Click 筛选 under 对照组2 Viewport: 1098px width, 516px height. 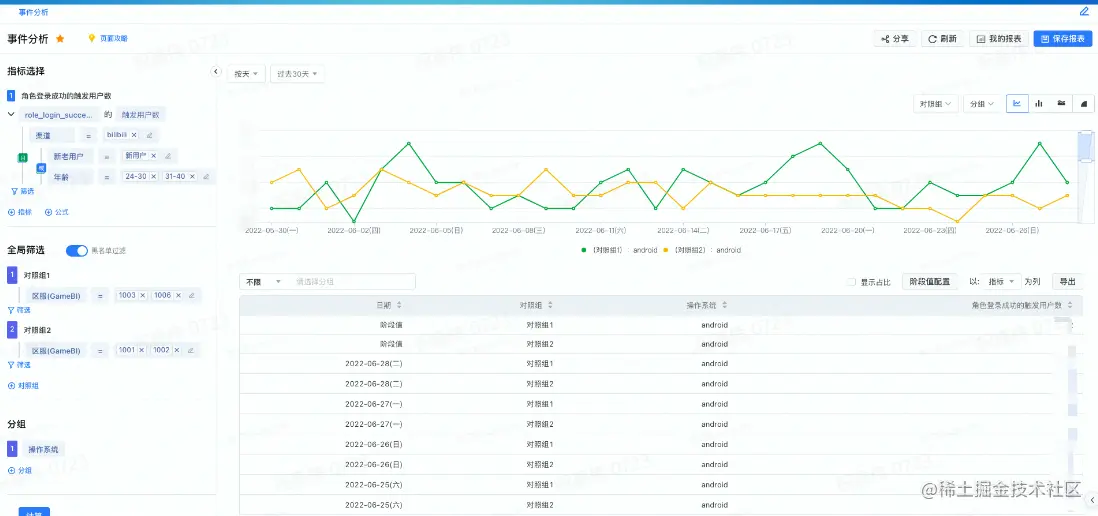tap(20, 365)
